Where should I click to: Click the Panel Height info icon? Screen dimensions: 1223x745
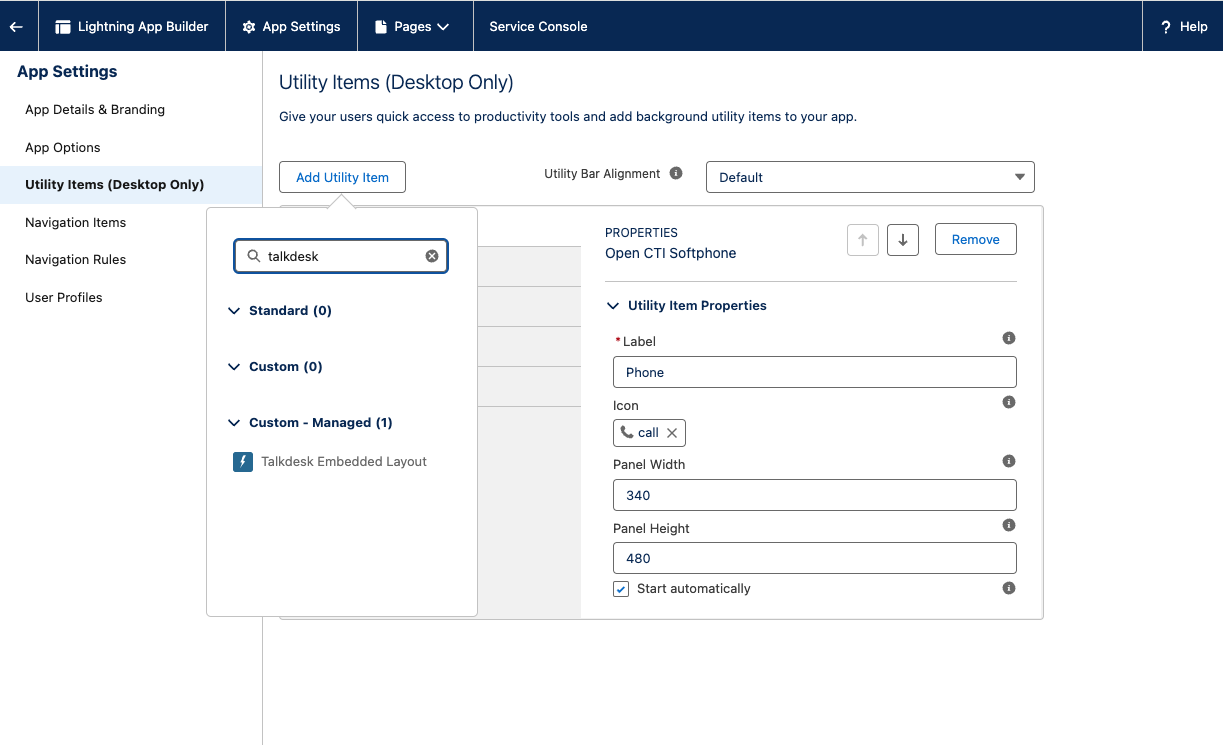click(1009, 525)
